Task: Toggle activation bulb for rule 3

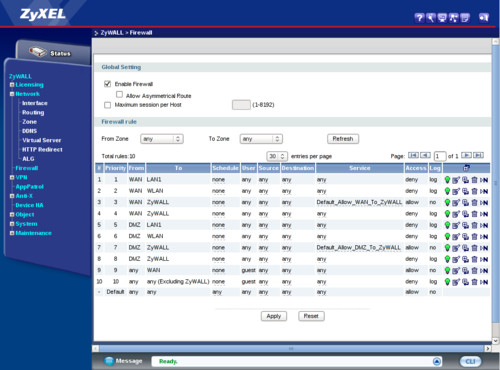Action: point(447,203)
